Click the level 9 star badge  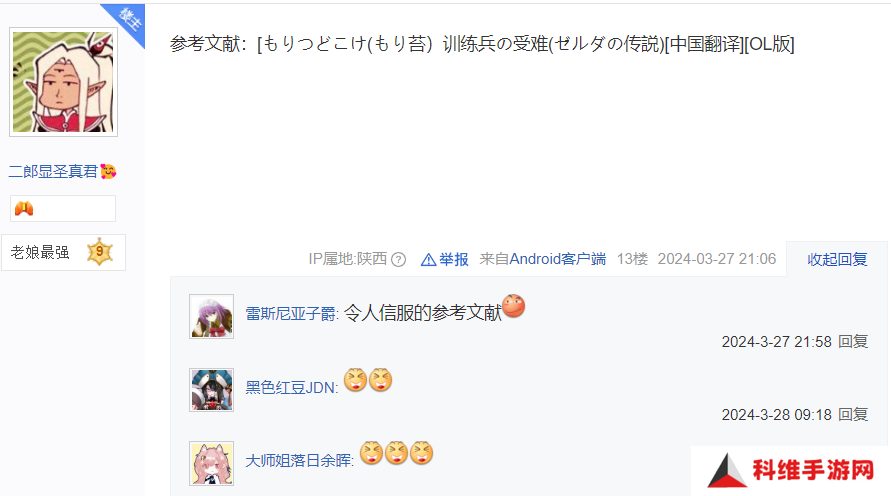99,252
